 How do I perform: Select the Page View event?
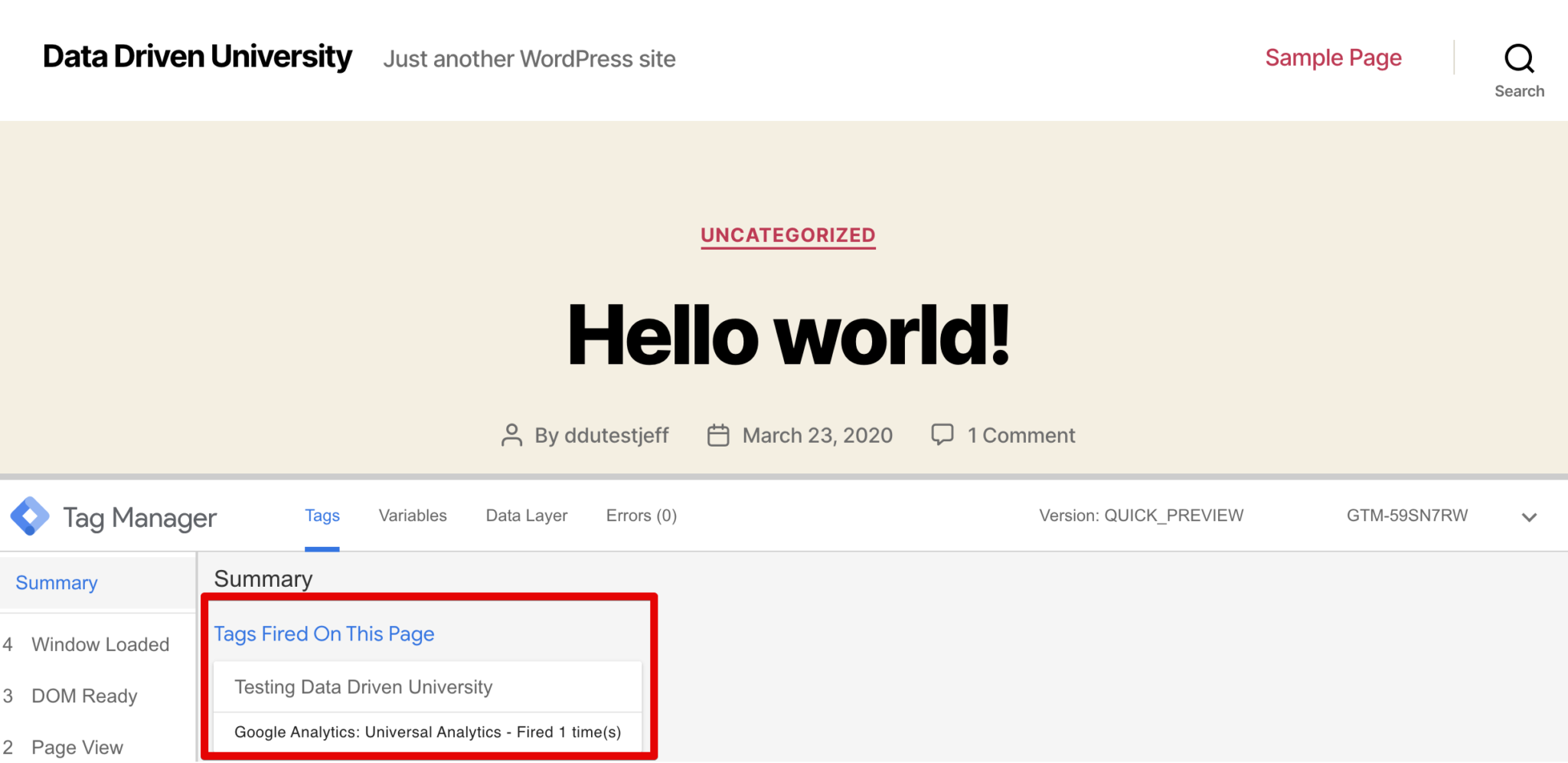tap(77, 747)
